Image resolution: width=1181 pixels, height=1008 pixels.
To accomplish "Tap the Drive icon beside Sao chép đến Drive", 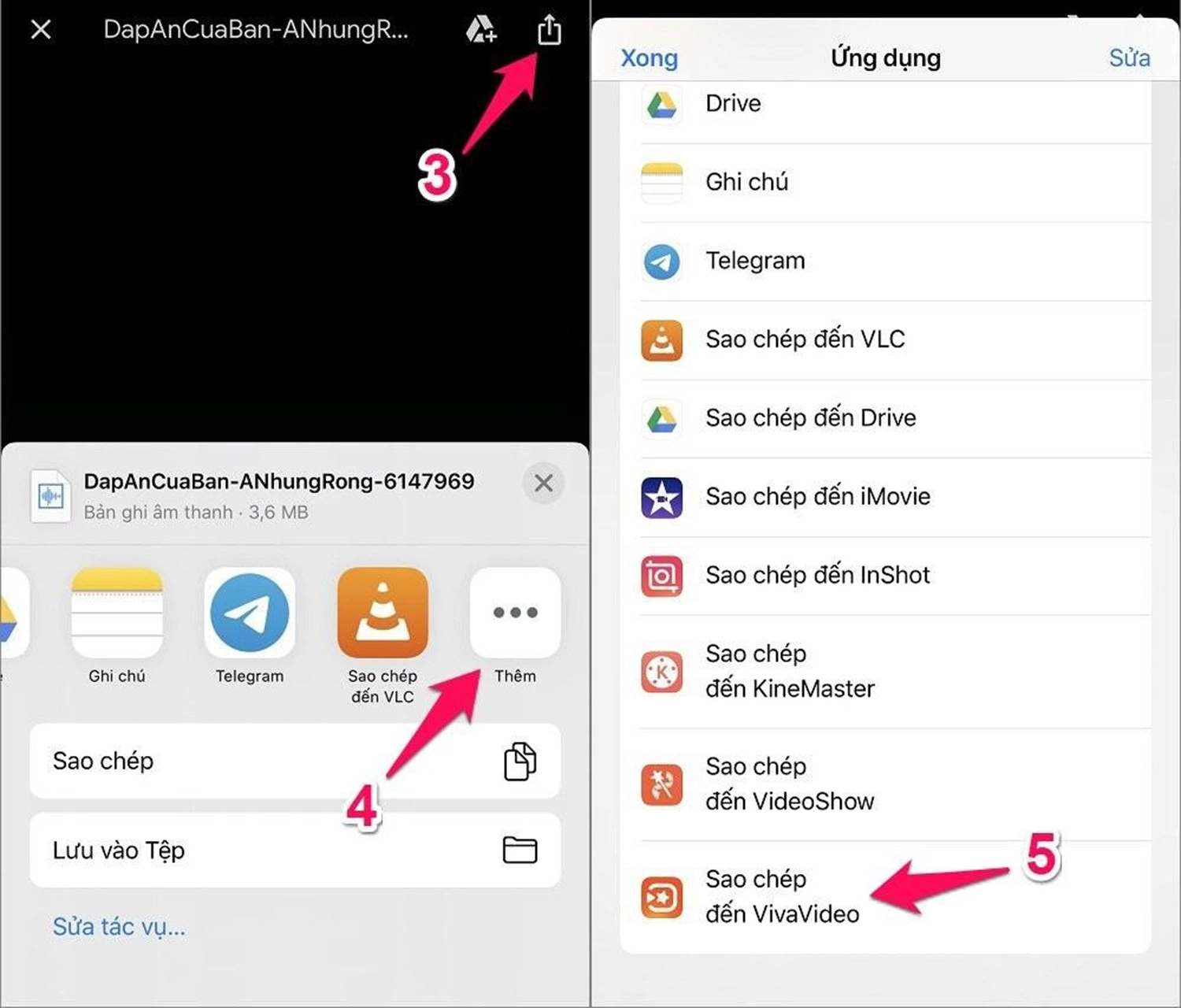I will pos(662,419).
